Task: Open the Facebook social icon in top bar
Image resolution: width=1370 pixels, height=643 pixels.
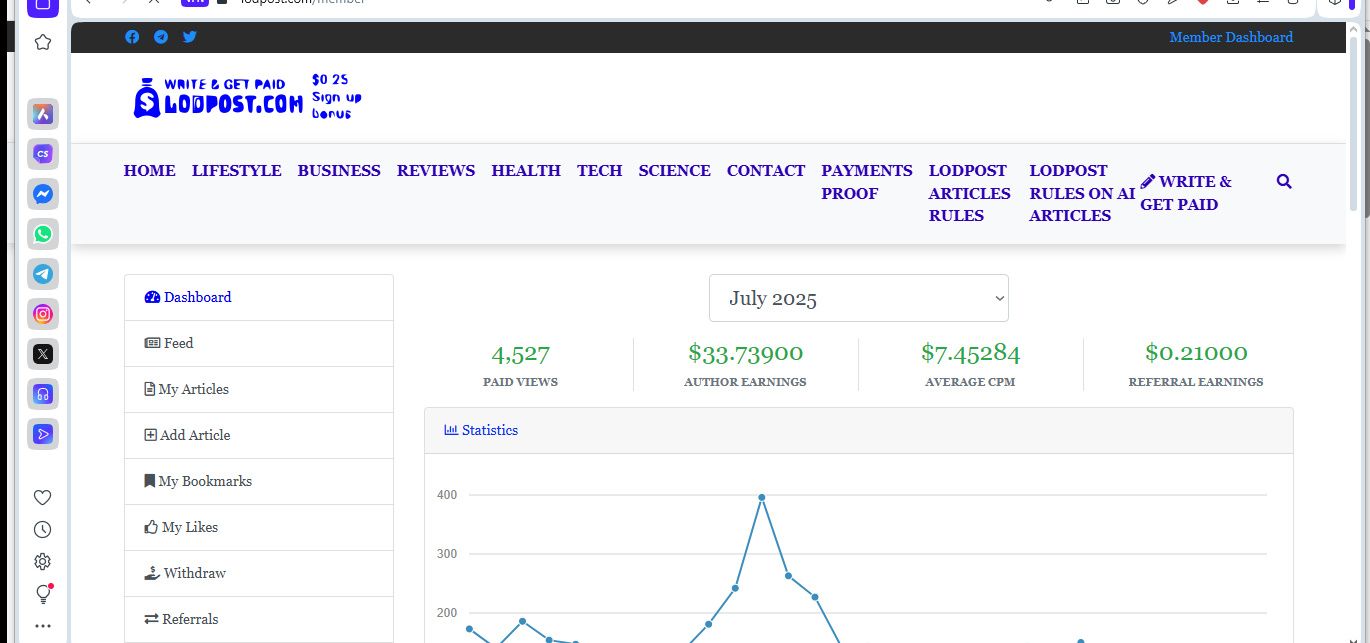Action: (x=132, y=37)
